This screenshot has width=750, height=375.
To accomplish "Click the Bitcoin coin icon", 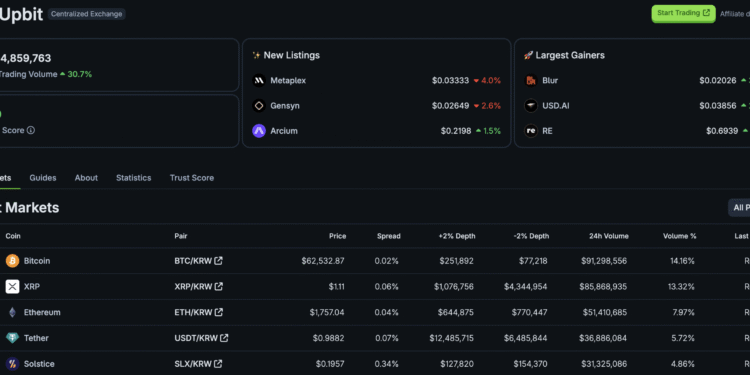I will pos(12,261).
